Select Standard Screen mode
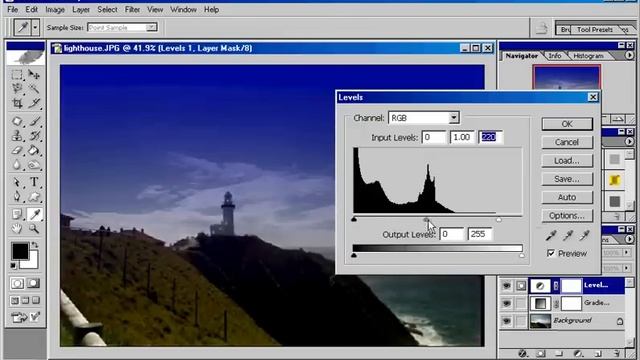 click(15, 301)
